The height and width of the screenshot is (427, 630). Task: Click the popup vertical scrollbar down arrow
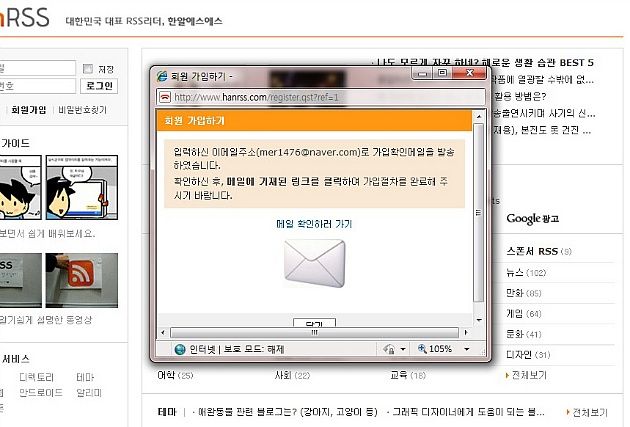479,320
